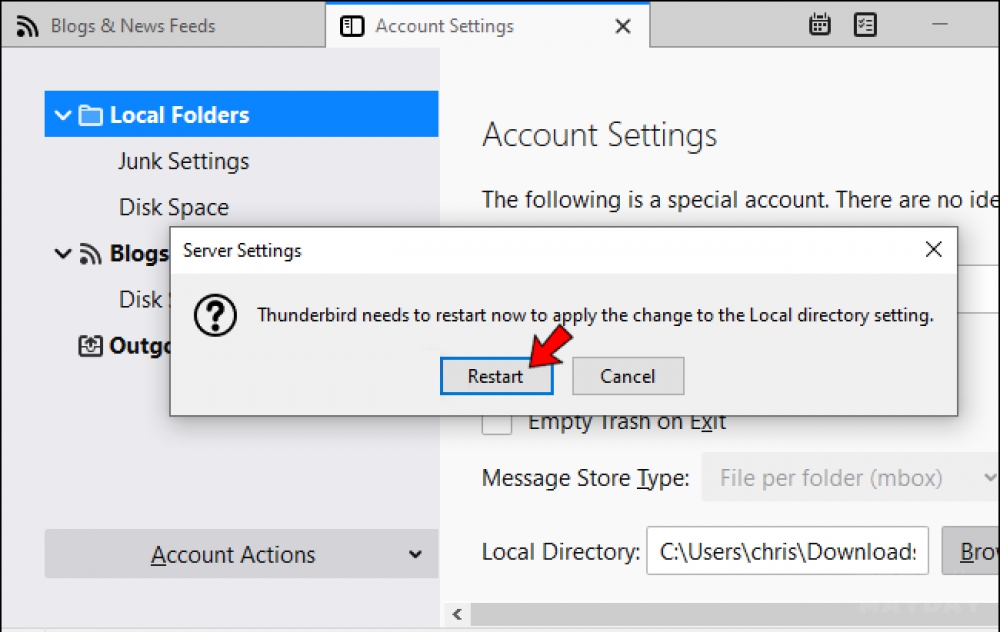Click the restart message text in dialog
Viewport: 1000px width, 632px height.
[x=595, y=315]
